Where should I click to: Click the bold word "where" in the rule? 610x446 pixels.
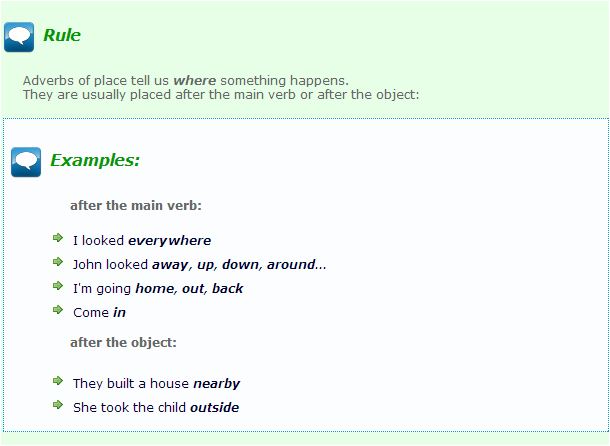click(x=195, y=80)
